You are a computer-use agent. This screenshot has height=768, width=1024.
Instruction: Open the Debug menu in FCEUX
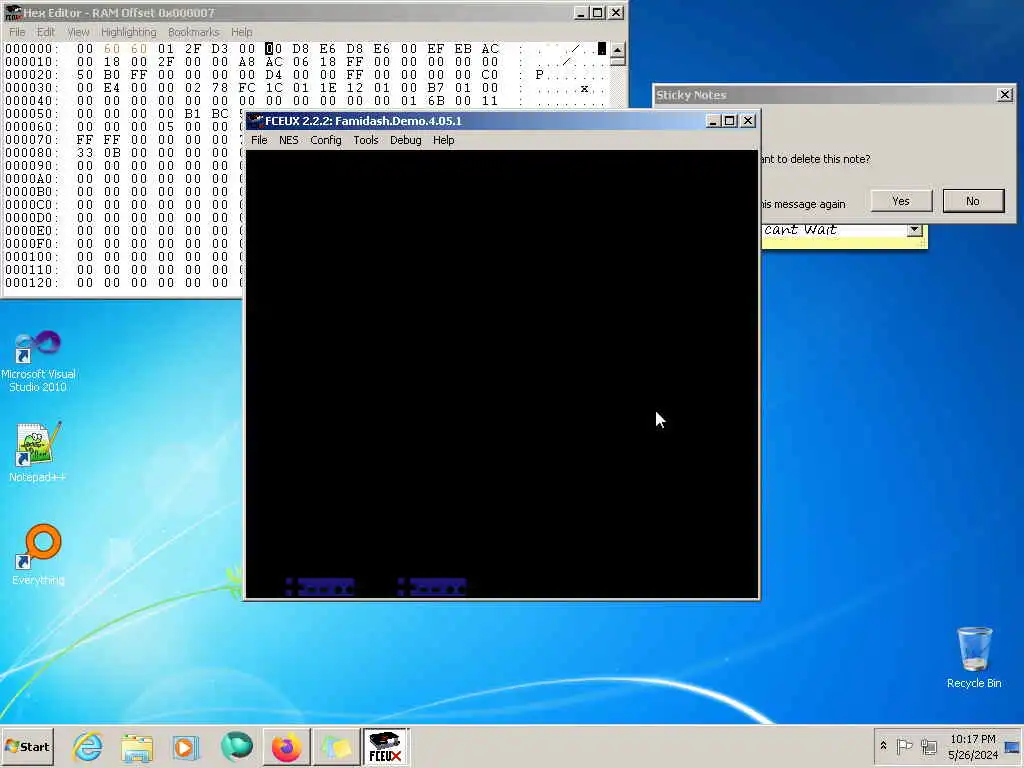tap(405, 140)
